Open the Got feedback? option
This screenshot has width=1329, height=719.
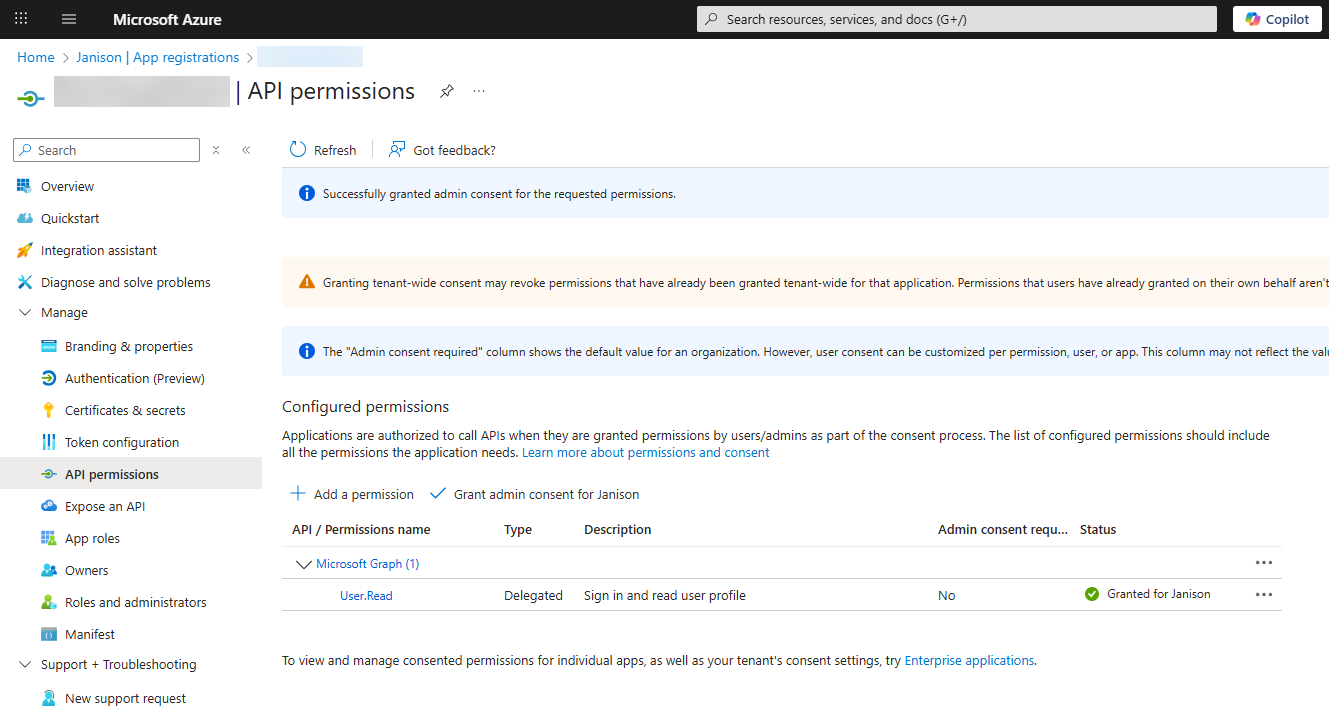(442, 150)
